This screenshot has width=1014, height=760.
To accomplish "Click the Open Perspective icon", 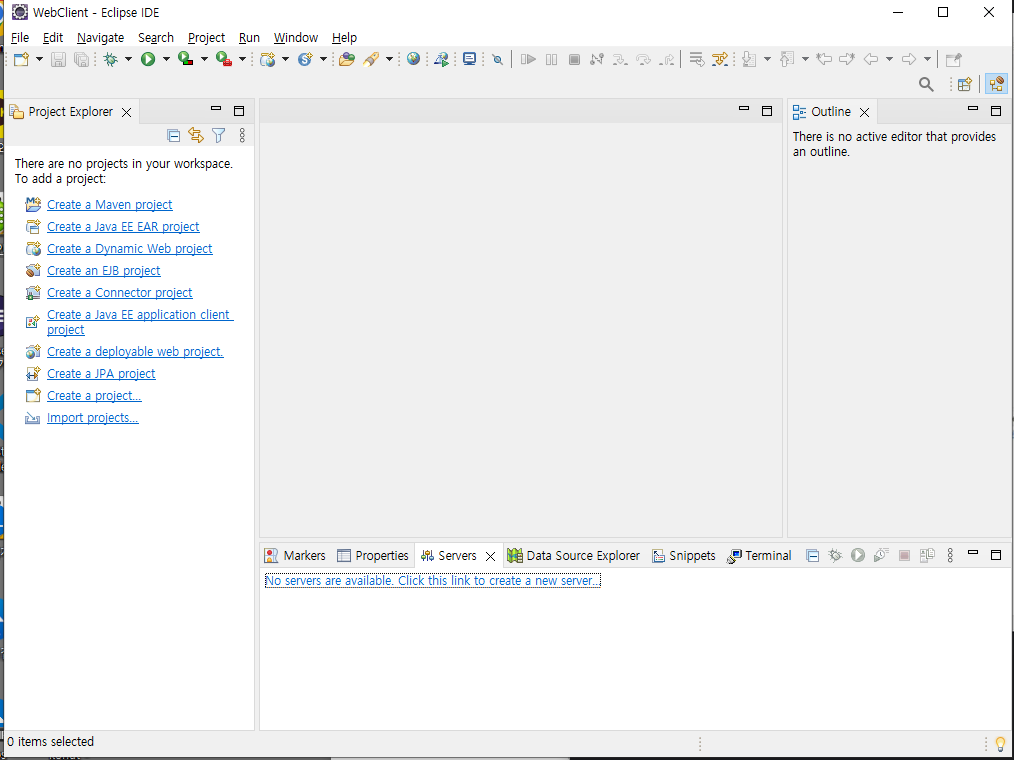I will point(965,84).
